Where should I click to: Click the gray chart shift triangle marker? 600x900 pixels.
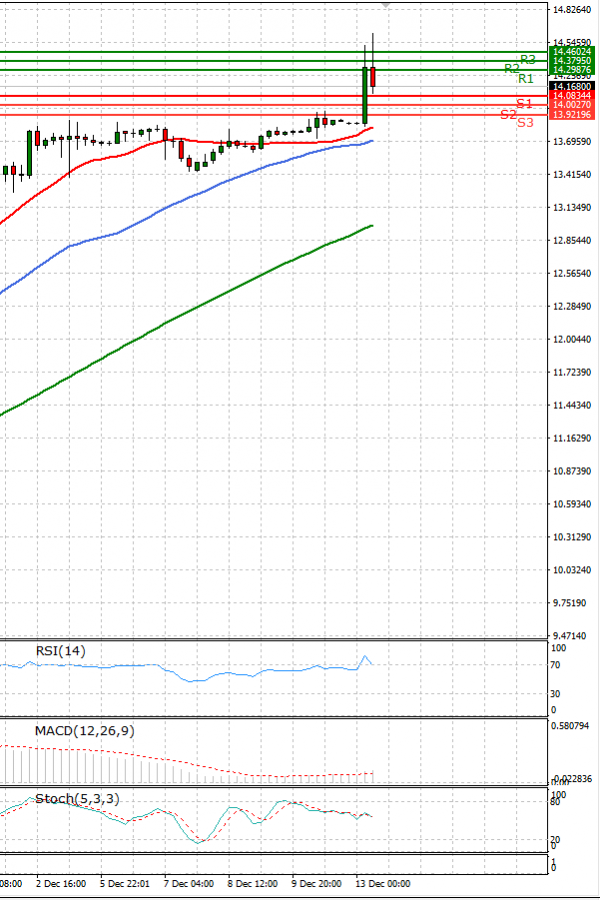(x=386, y=5)
